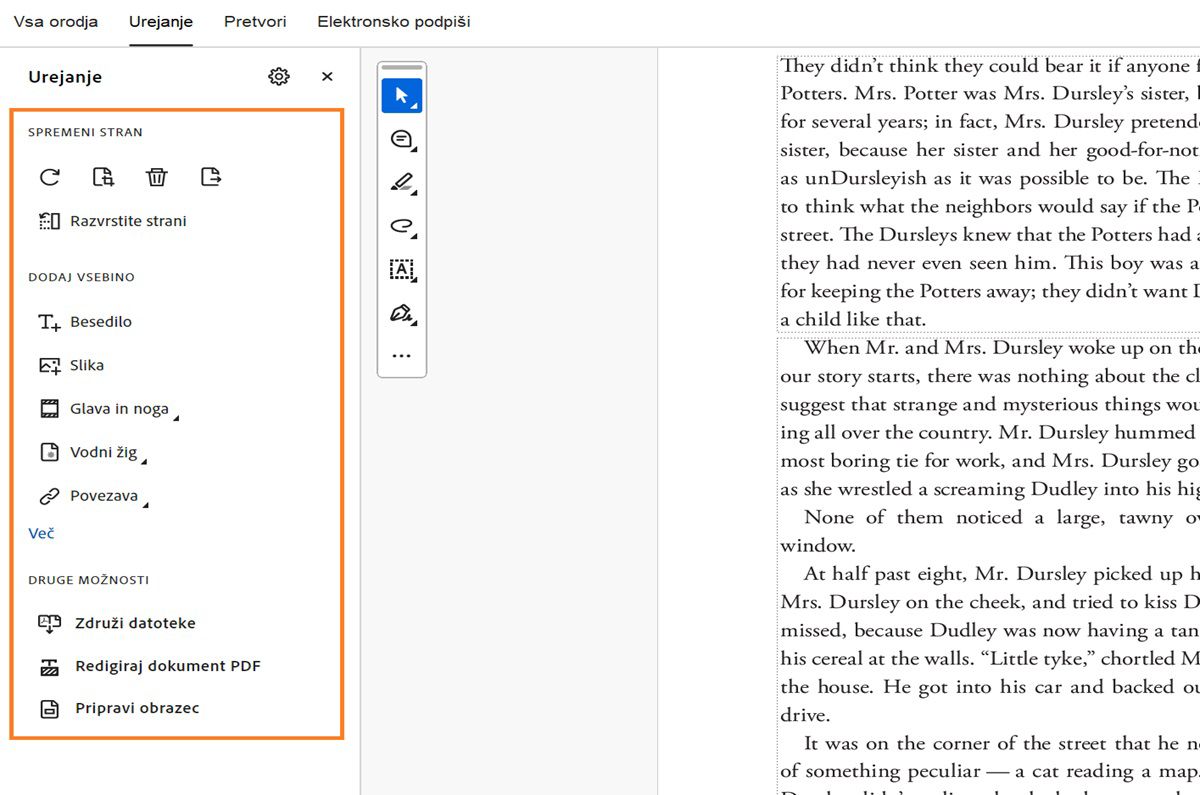Add text with Besedilo tool
Screen dimensions: 1200x795
[85, 322]
